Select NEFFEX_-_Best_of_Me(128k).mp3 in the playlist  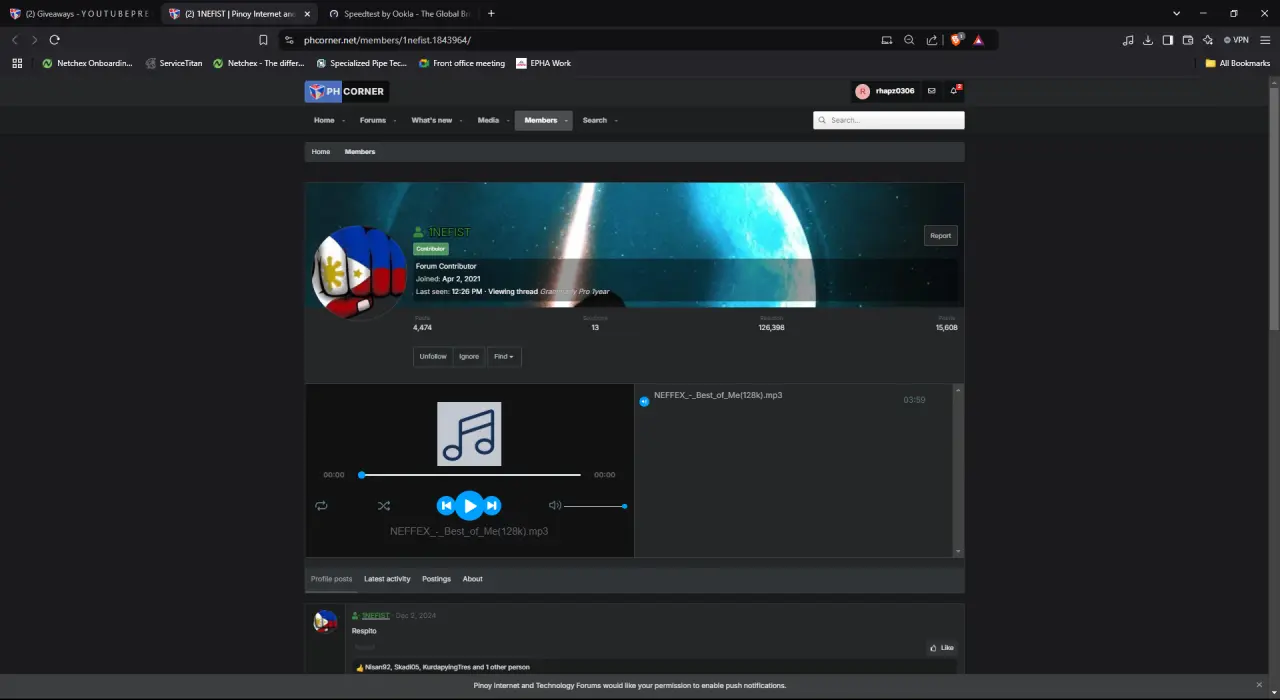coord(718,395)
